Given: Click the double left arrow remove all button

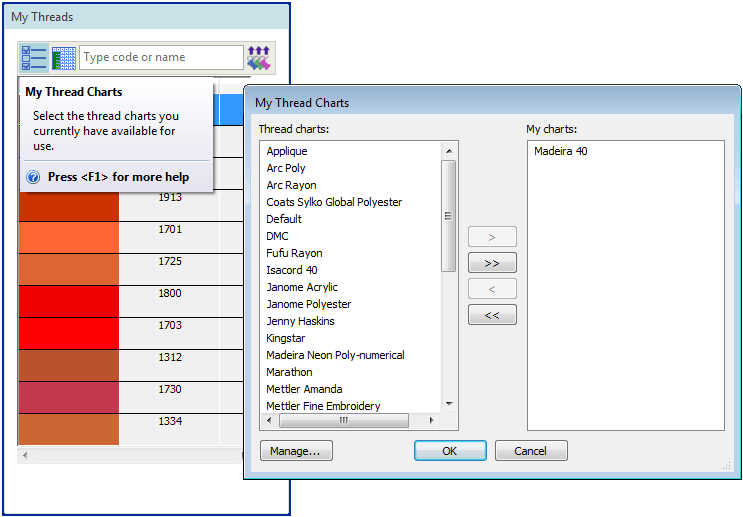Looking at the screenshot, I should (x=492, y=315).
